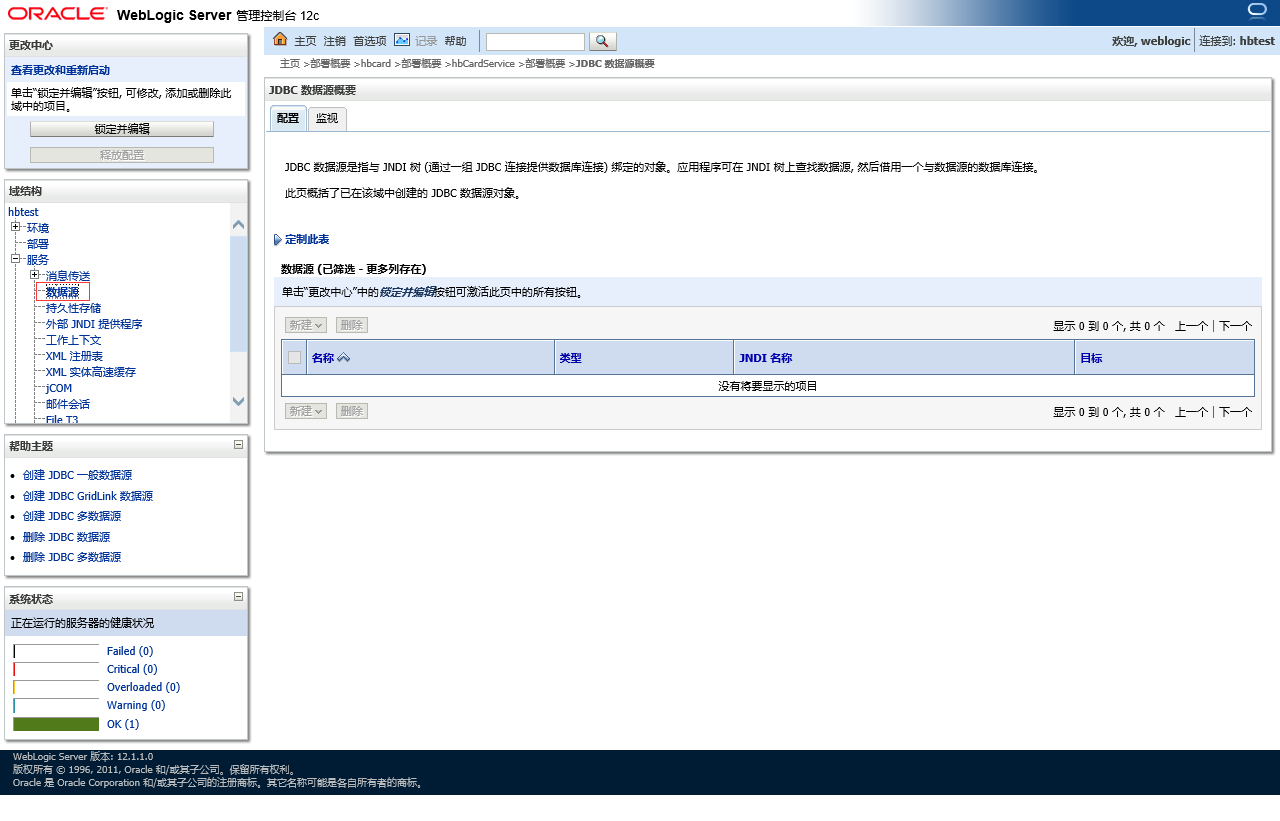This screenshot has width=1280, height=821.
Task: Click domain structure scroll-down arrow
Action: [x=238, y=401]
